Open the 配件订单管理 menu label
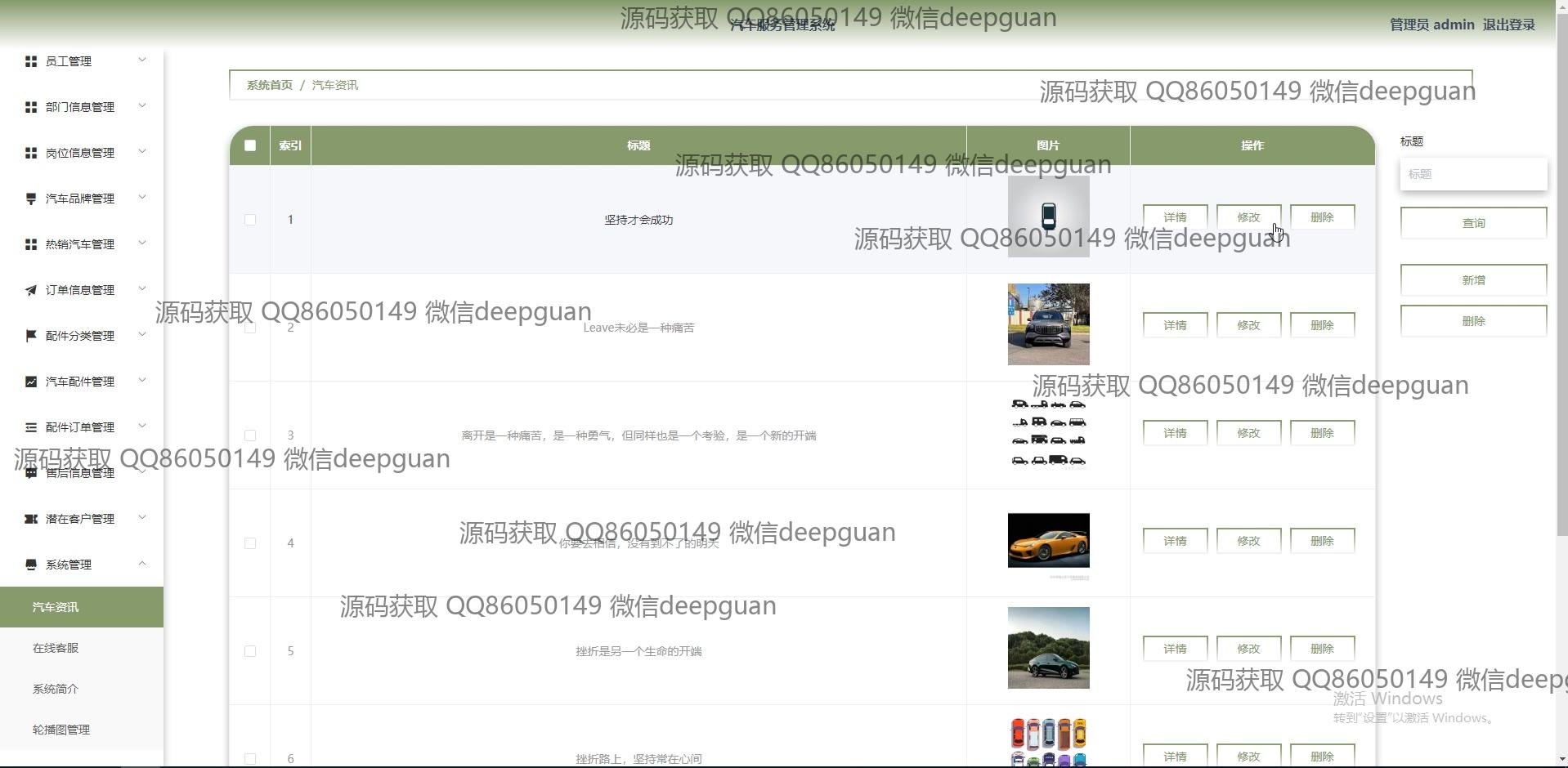 coord(80,427)
